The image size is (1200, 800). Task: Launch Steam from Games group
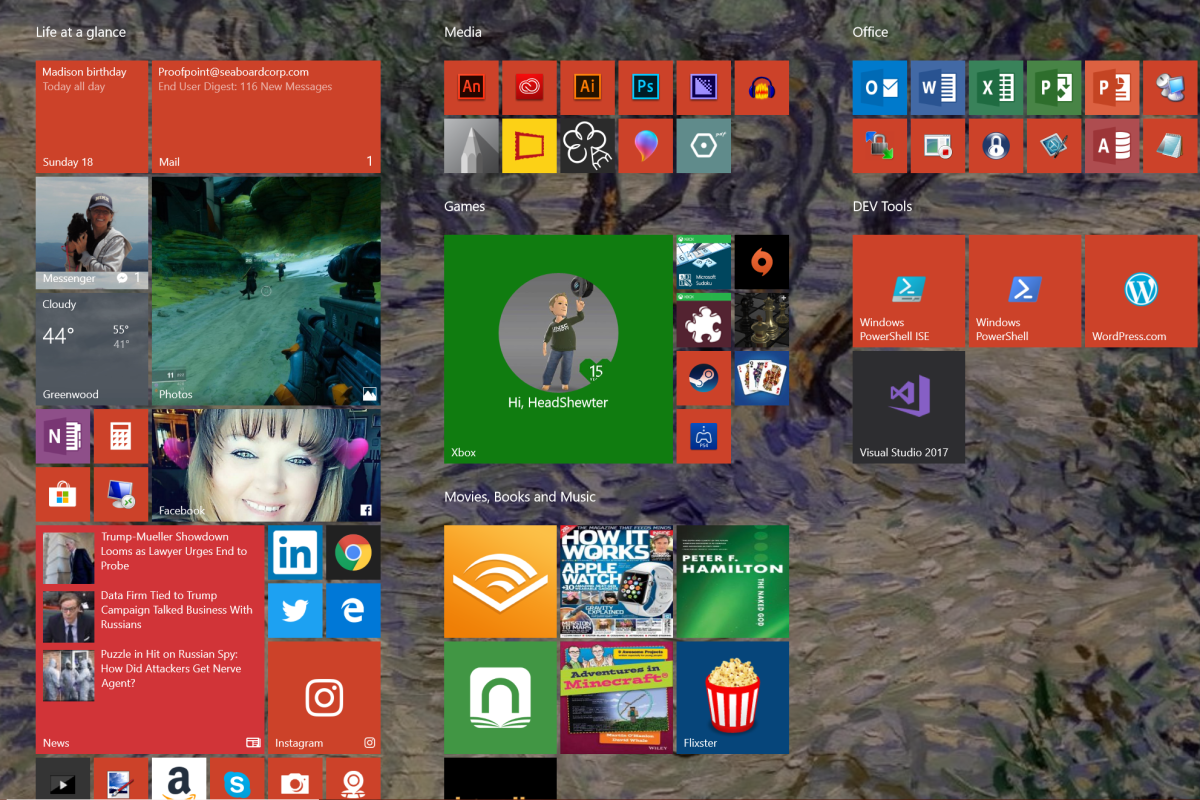(x=703, y=378)
